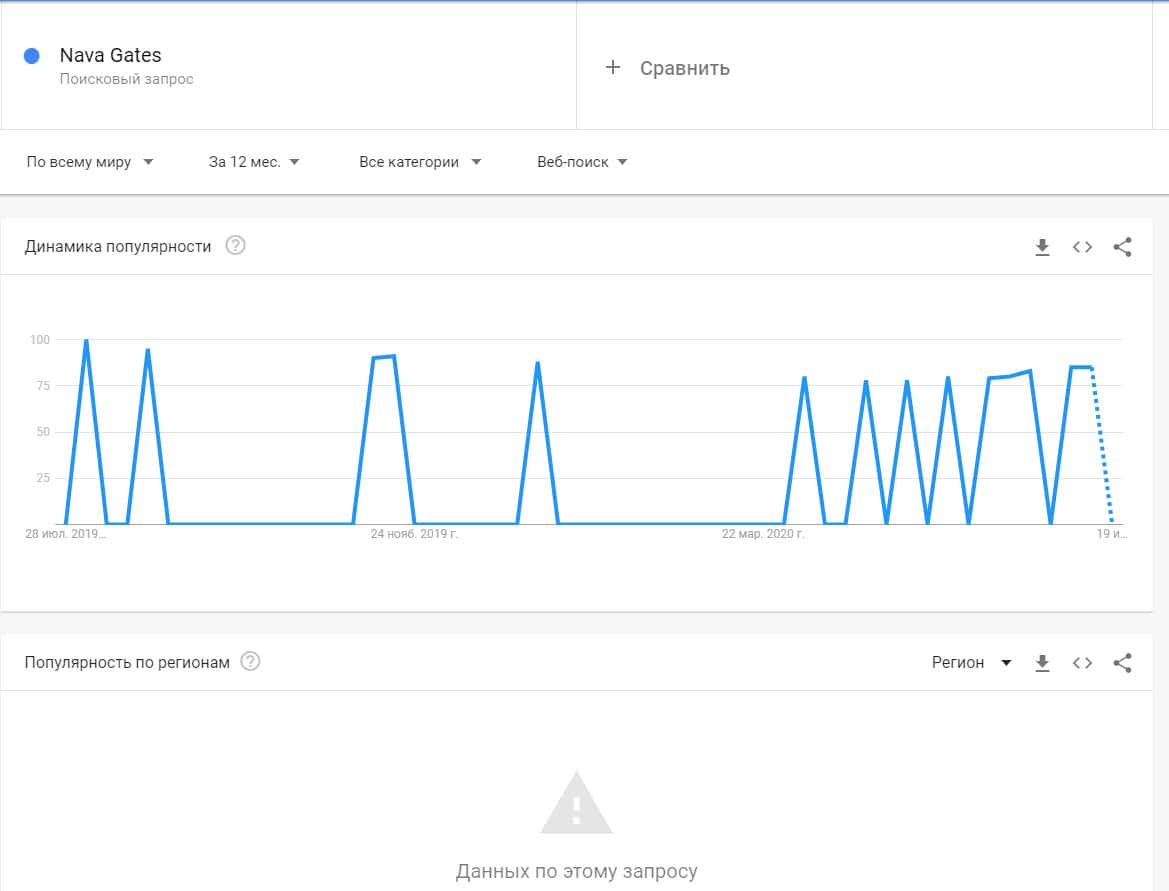Open embed code for Популярность по регионам
Viewport: 1169px width, 891px height.
coord(1082,663)
